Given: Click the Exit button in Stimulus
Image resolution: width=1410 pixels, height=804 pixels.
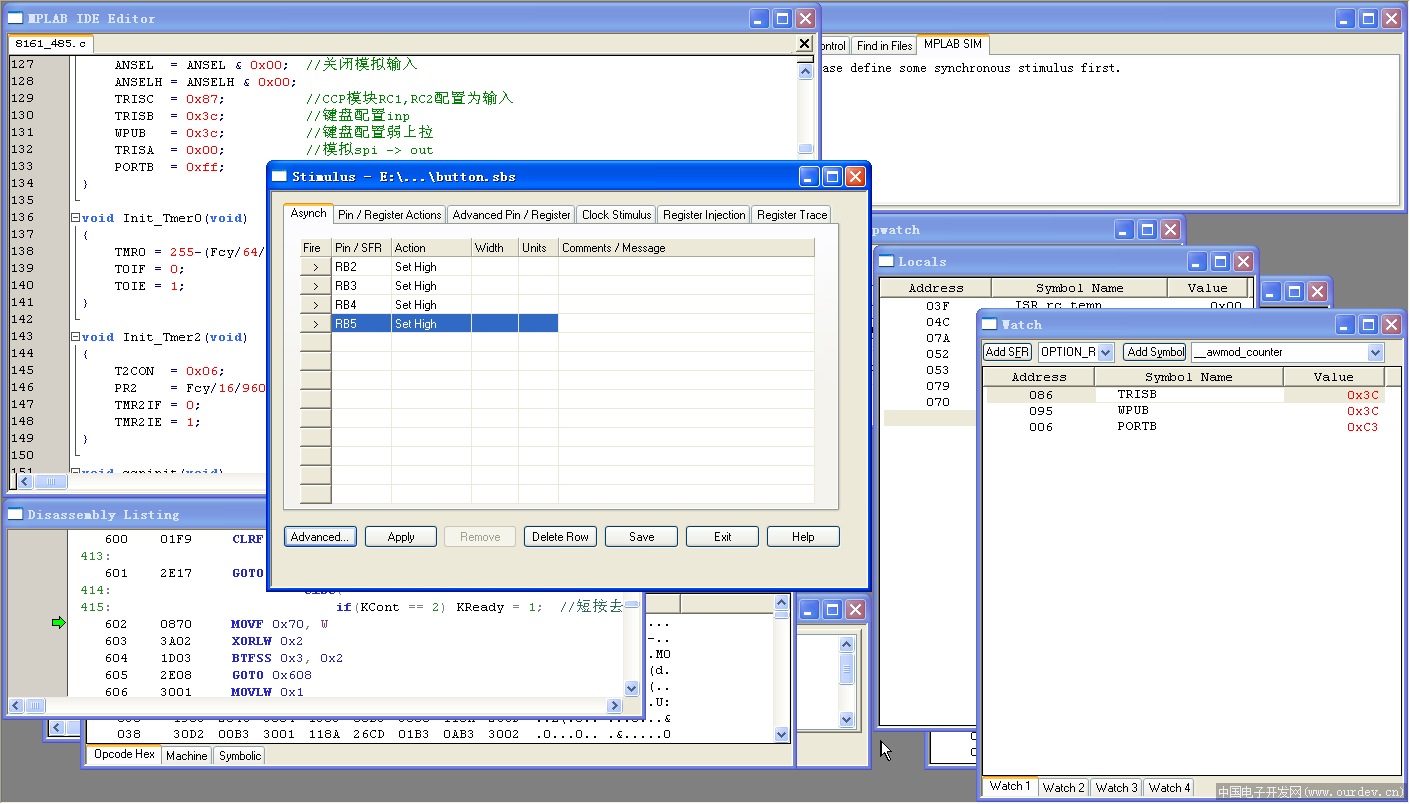Looking at the screenshot, I should (x=723, y=537).
